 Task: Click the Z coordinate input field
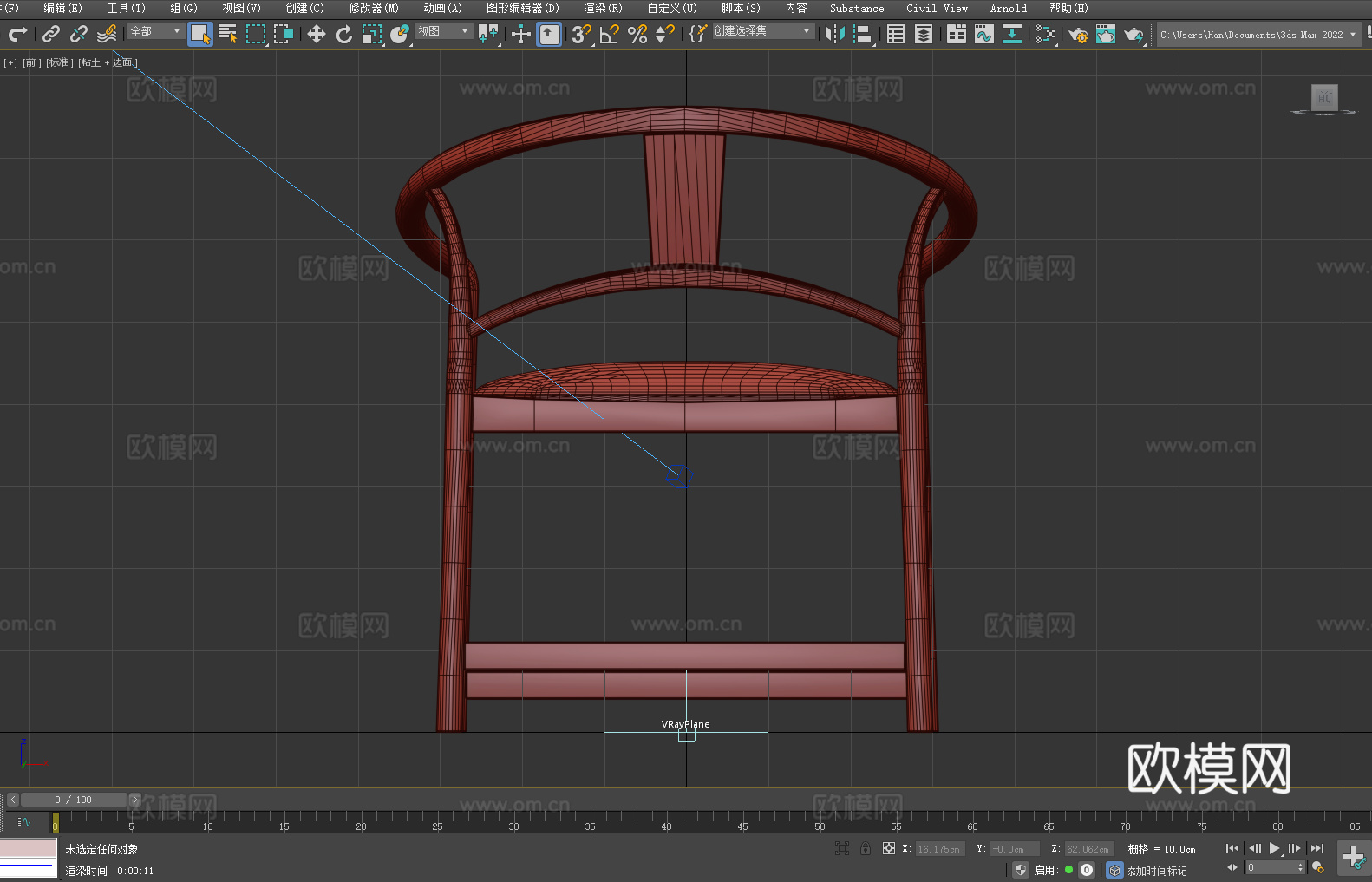(1088, 849)
